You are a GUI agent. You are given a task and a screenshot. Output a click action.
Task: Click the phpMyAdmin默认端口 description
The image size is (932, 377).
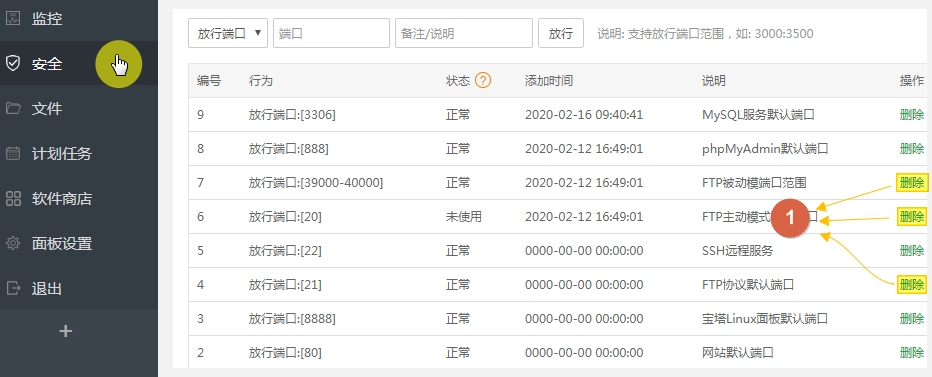tap(765, 149)
